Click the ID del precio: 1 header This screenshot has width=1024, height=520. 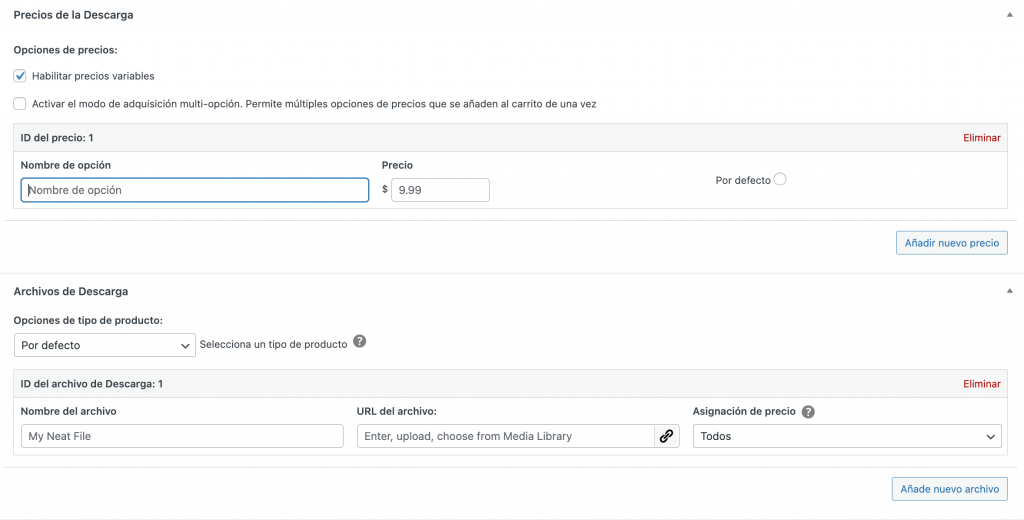(57, 138)
